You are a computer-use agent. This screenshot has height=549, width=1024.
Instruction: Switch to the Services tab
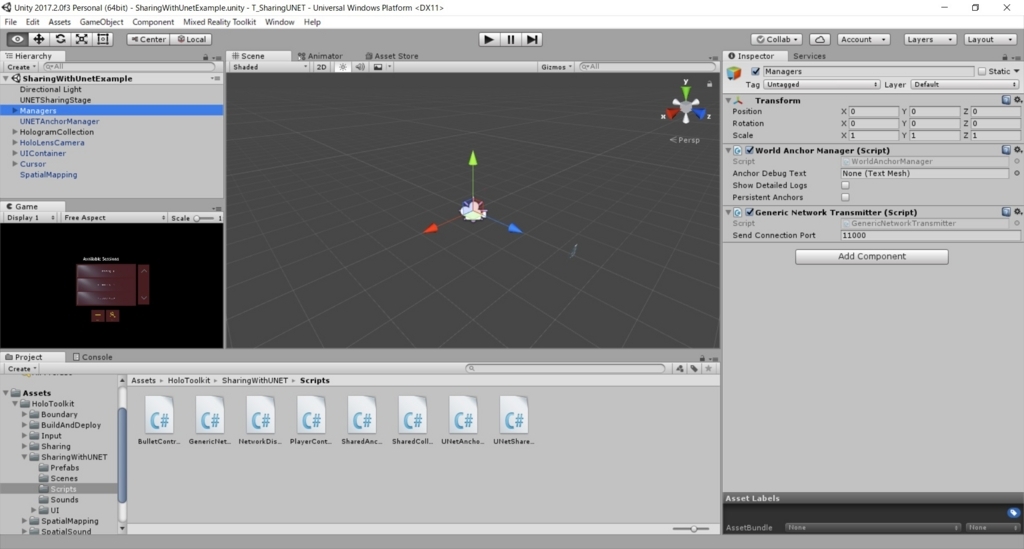809,56
